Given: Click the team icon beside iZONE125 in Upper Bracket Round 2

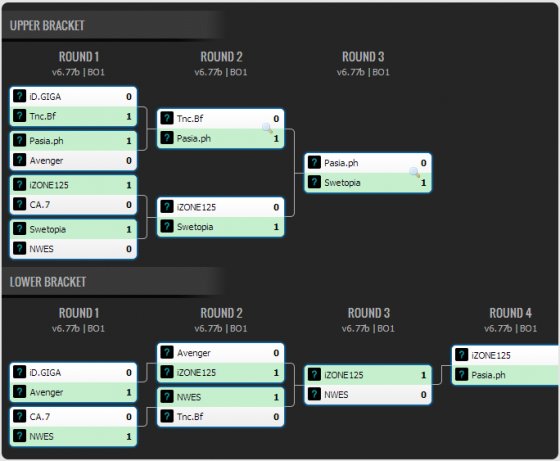Looking at the screenshot, I should [167, 207].
